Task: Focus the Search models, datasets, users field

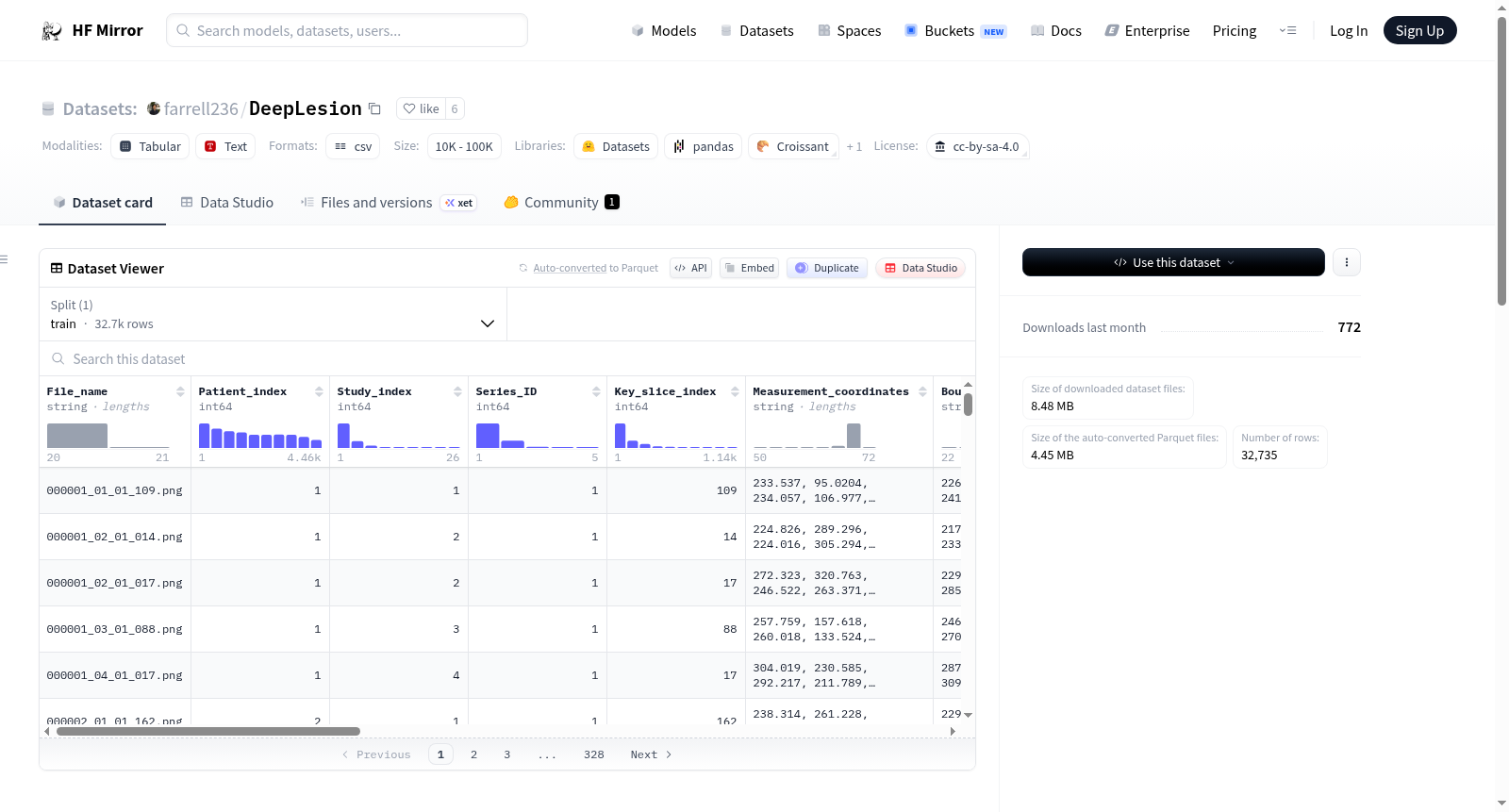Action: (x=347, y=30)
